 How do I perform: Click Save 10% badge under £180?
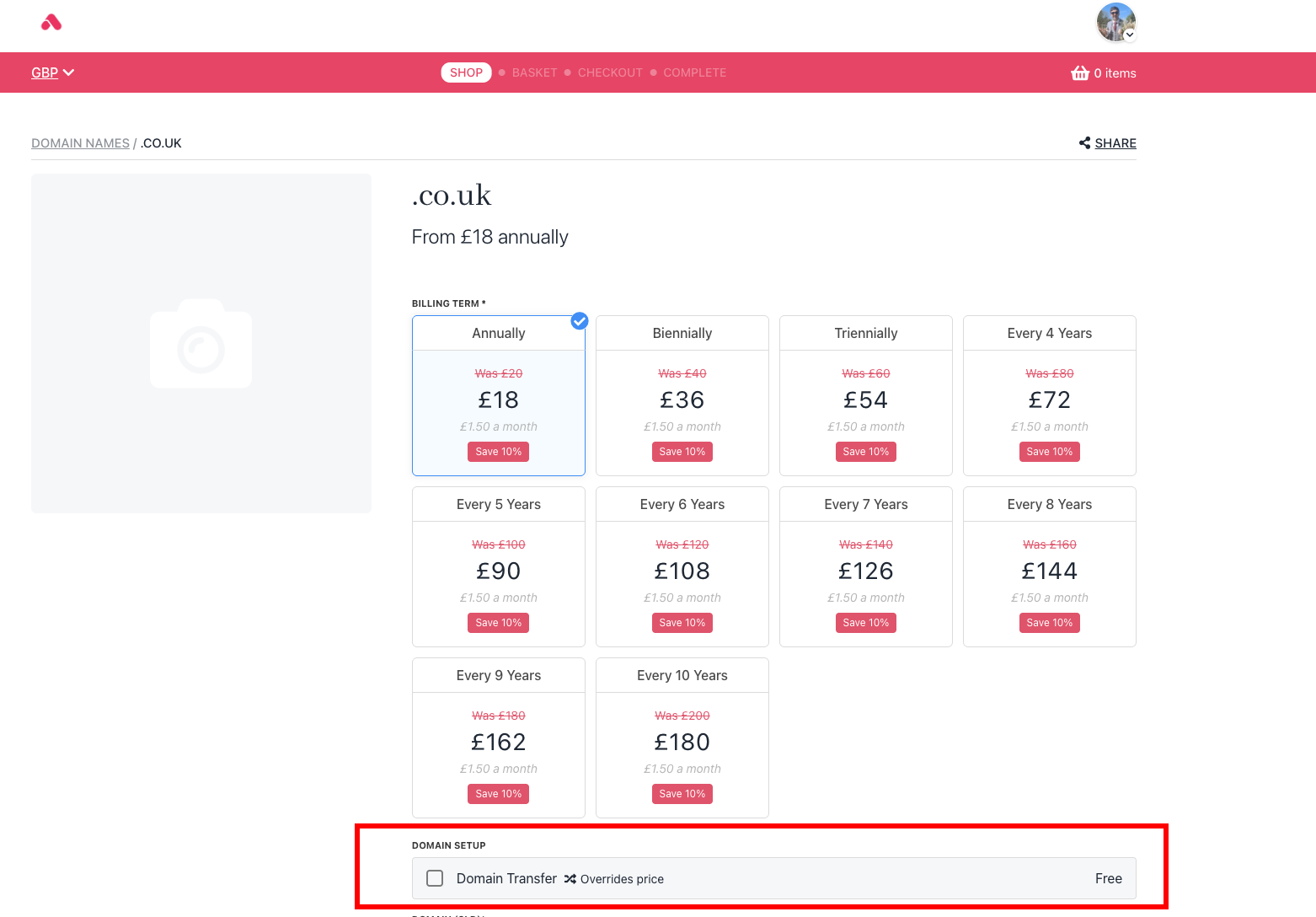click(x=682, y=794)
